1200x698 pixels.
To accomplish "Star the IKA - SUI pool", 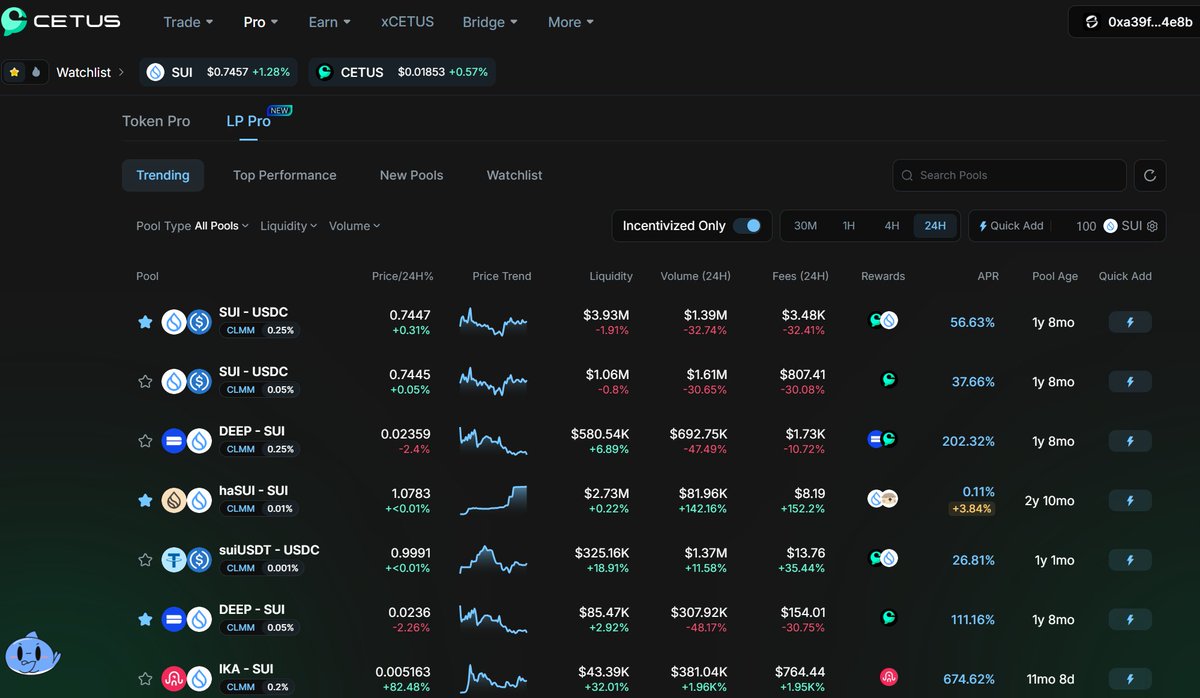I will point(145,679).
